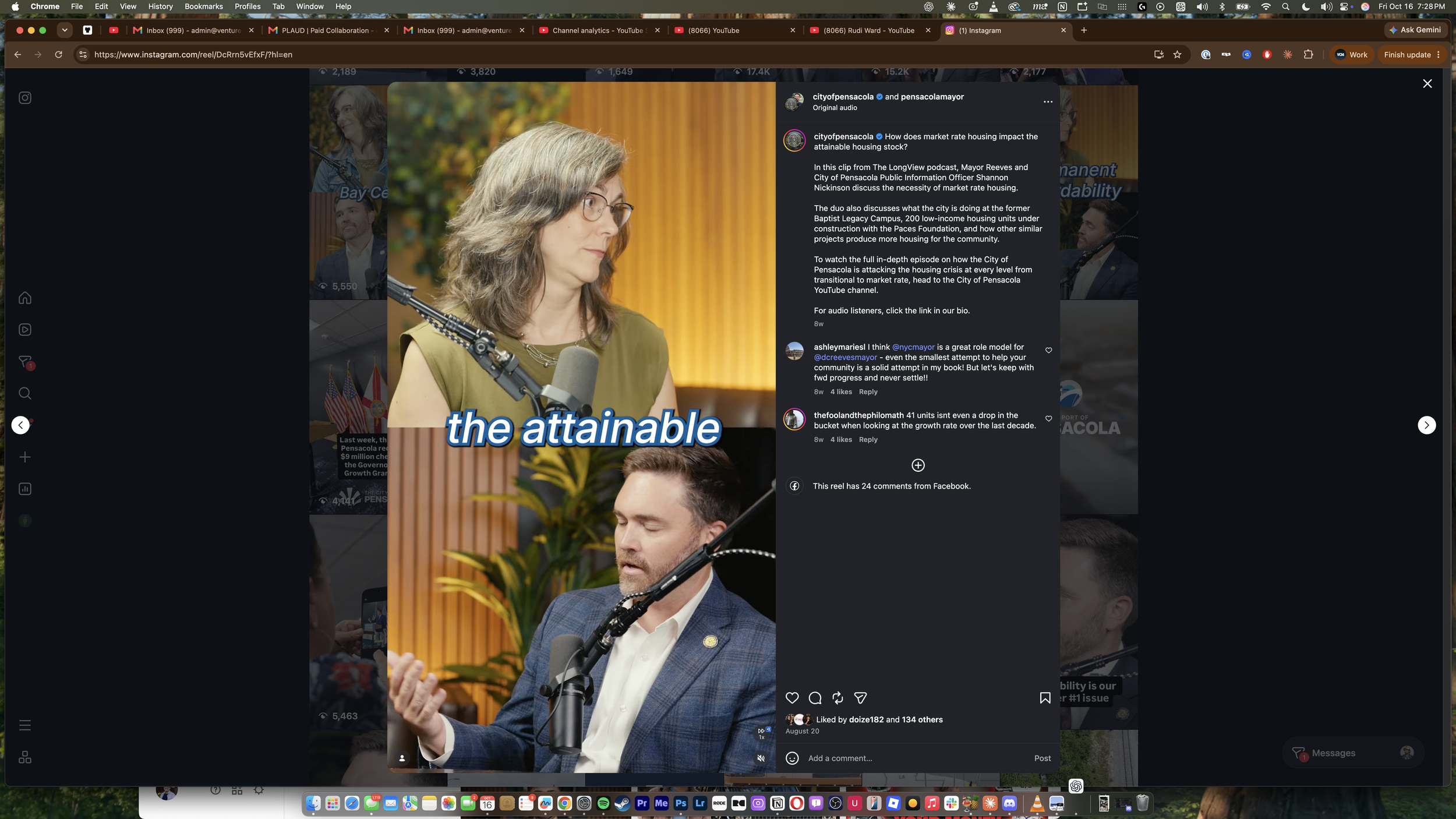Open Work profile dropdown in Chrome
The image size is (1456, 819).
(1351, 54)
